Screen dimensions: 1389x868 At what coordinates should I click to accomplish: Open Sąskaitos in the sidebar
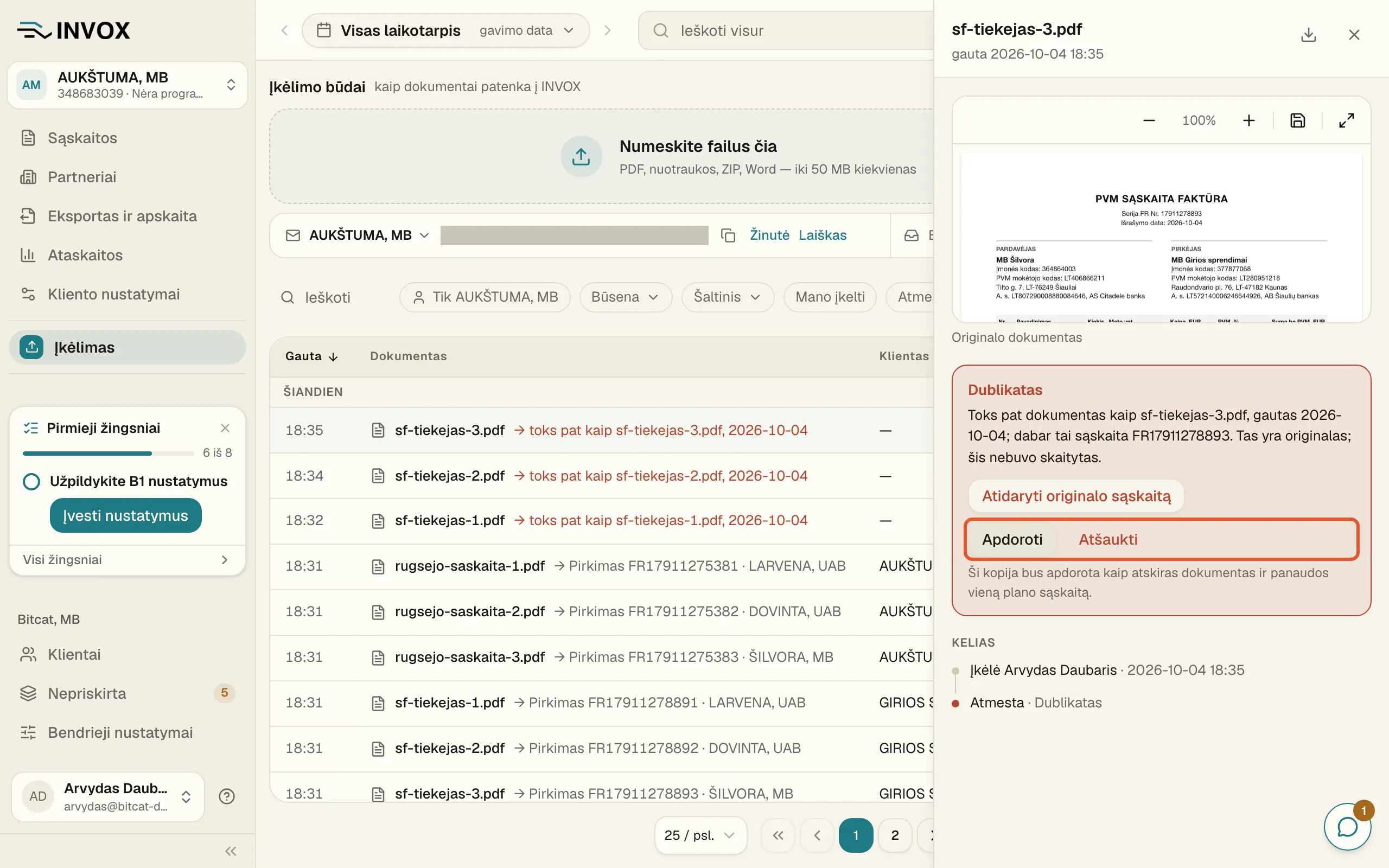point(128,138)
